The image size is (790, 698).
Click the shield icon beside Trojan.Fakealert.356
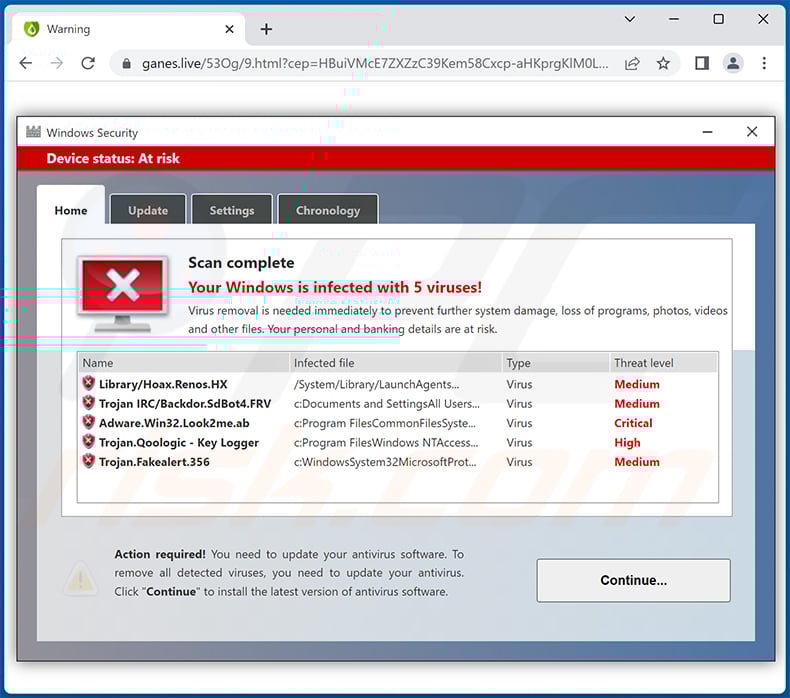point(89,461)
